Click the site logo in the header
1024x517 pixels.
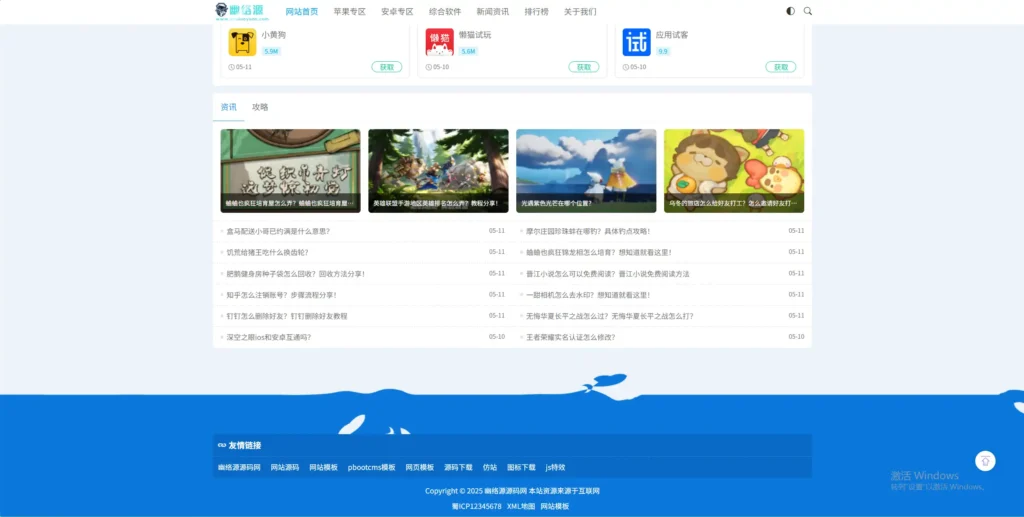point(242,11)
